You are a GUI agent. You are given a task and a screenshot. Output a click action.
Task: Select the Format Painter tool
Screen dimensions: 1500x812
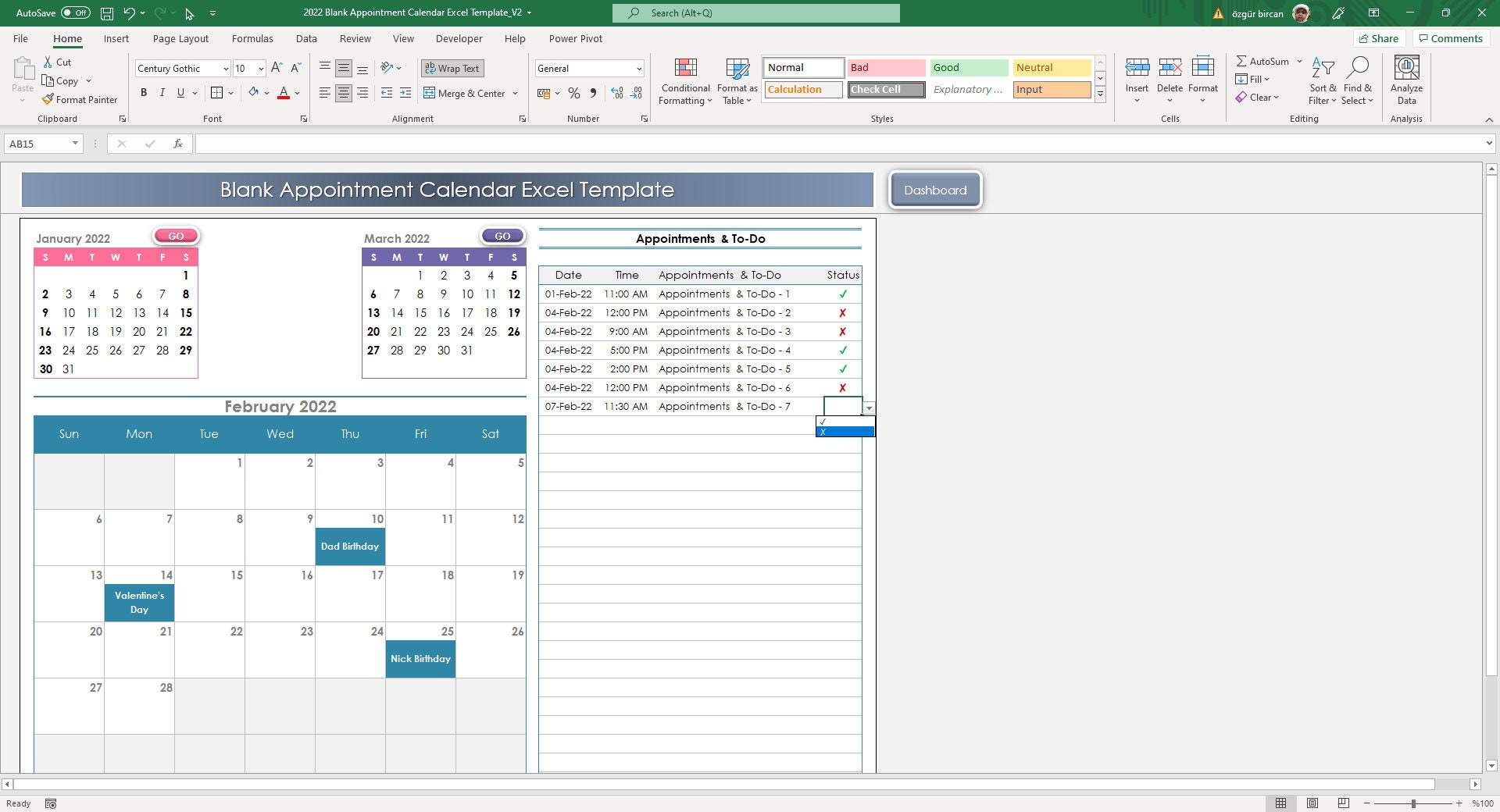pyautogui.click(x=80, y=99)
